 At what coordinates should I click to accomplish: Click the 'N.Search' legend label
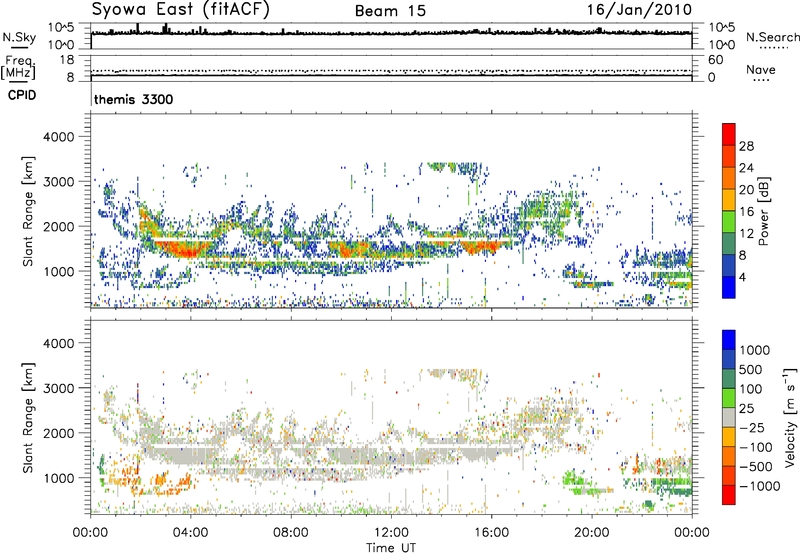pyautogui.click(x=772, y=37)
